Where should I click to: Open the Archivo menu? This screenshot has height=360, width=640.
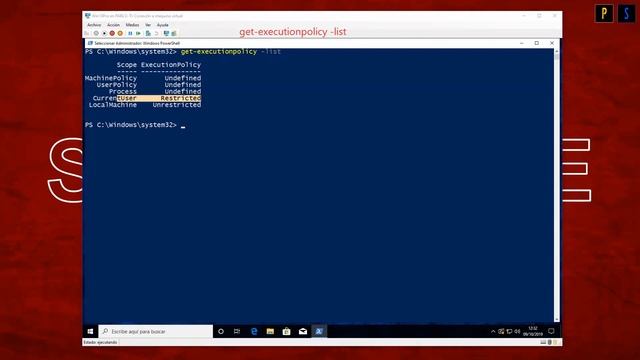[x=94, y=25]
